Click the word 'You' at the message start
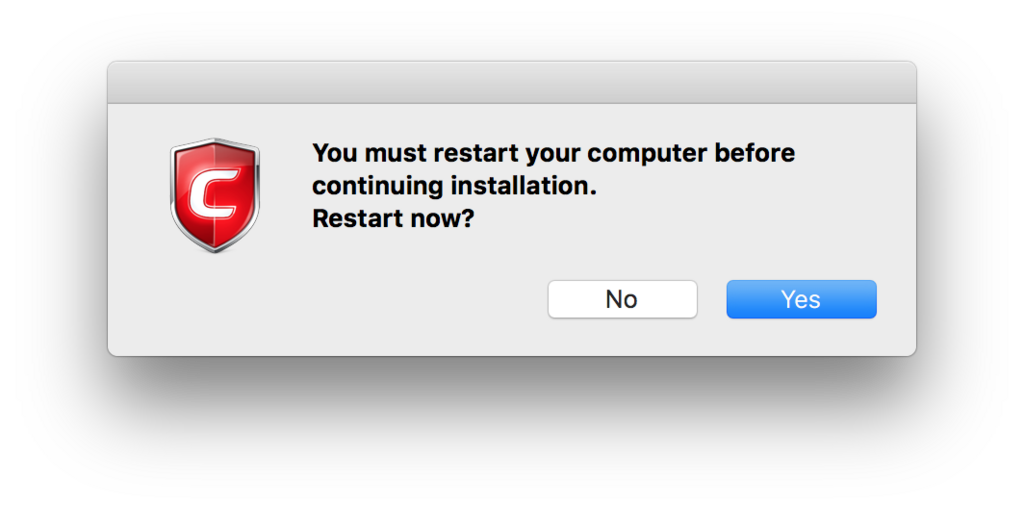 [335, 153]
